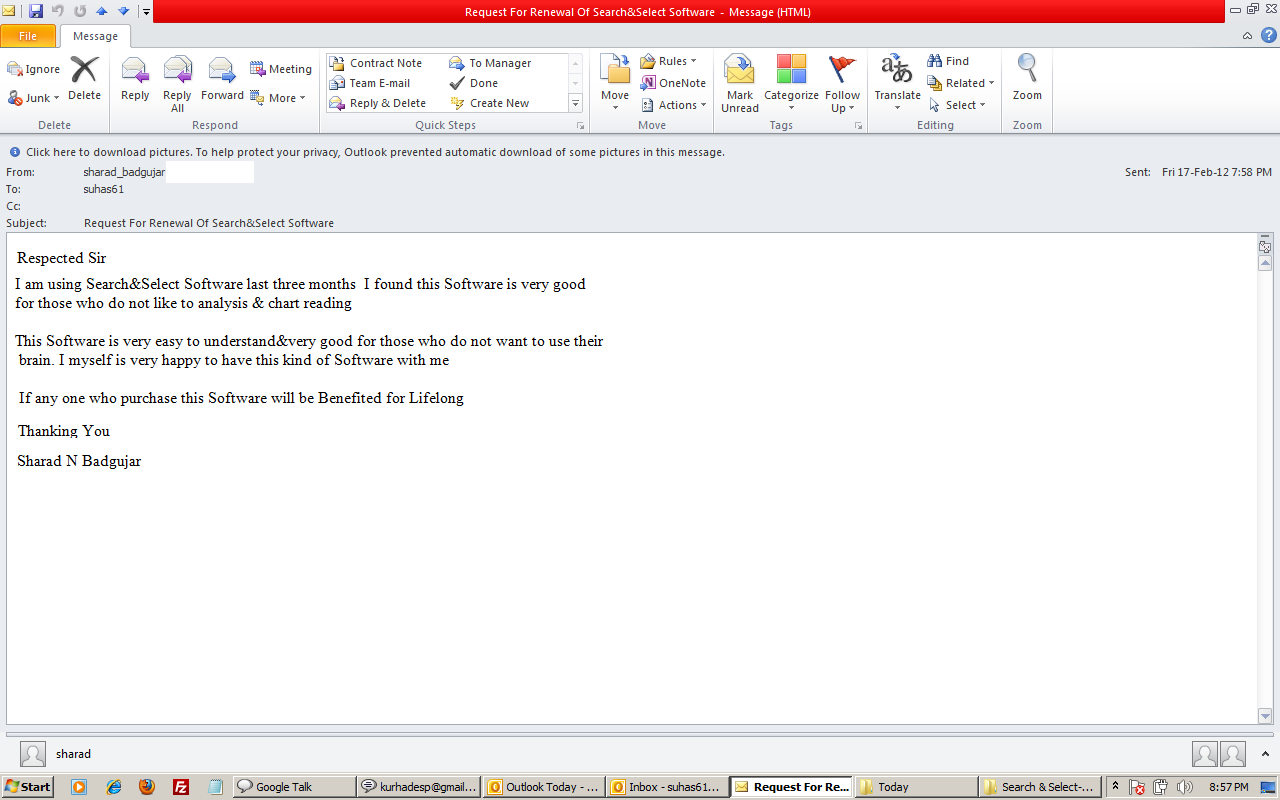The height and width of the screenshot is (800, 1280).
Task: Open the Quick Steps dialog launcher
Action: click(580, 126)
